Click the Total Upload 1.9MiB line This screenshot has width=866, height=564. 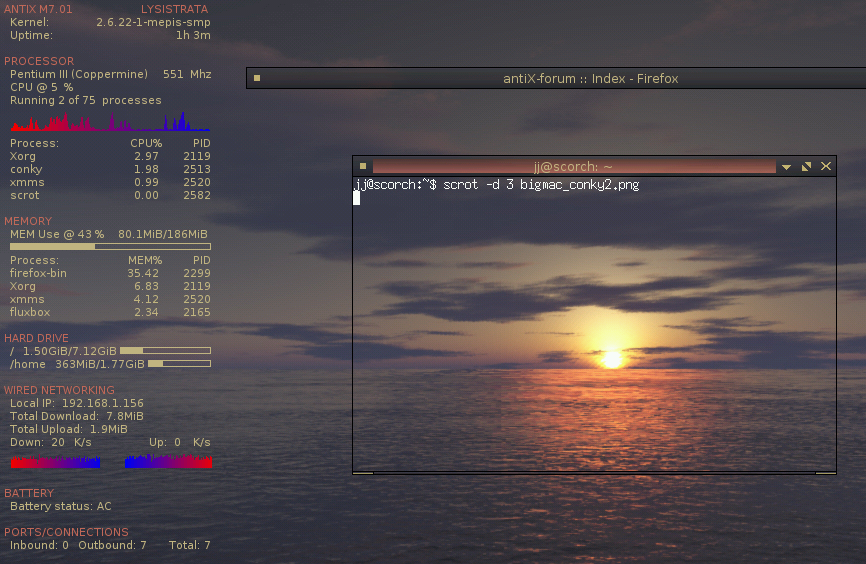(x=68, y=429)
